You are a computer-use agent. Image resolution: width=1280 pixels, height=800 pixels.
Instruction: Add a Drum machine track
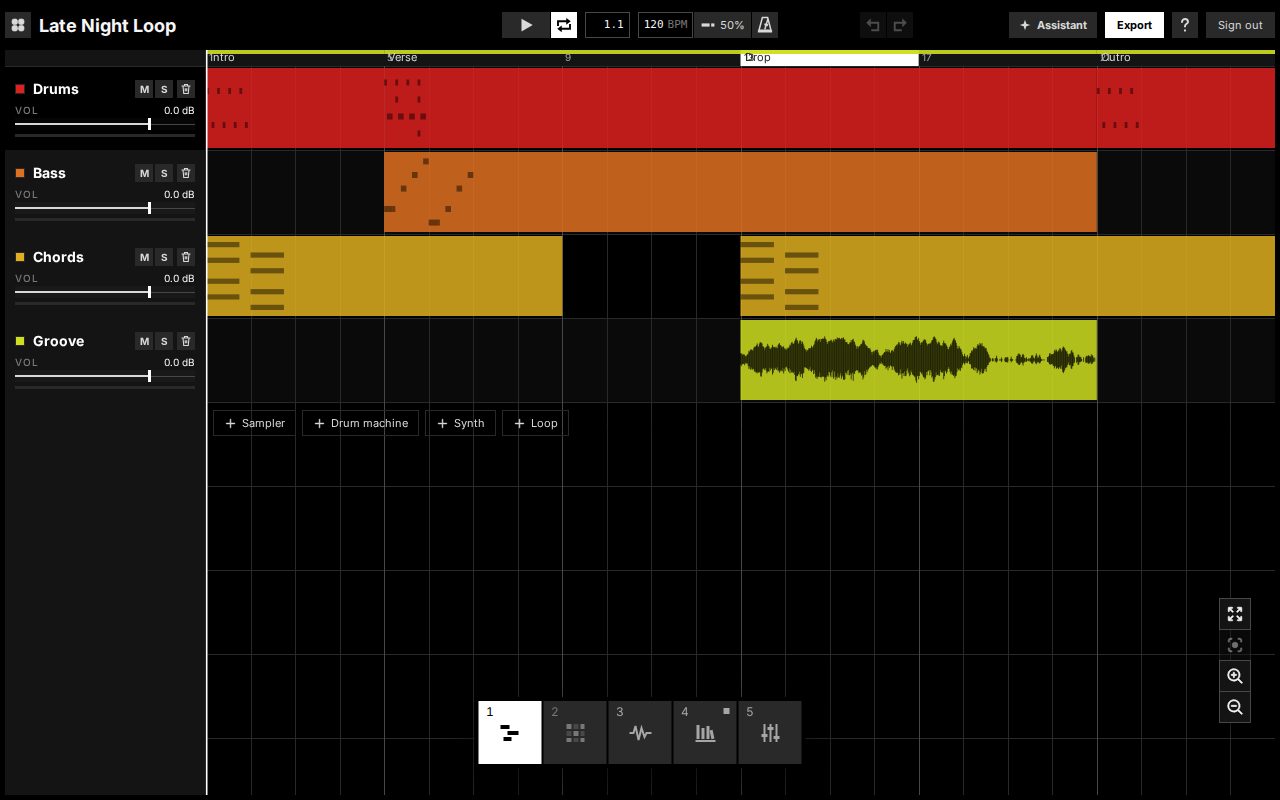tap(360, 423)
